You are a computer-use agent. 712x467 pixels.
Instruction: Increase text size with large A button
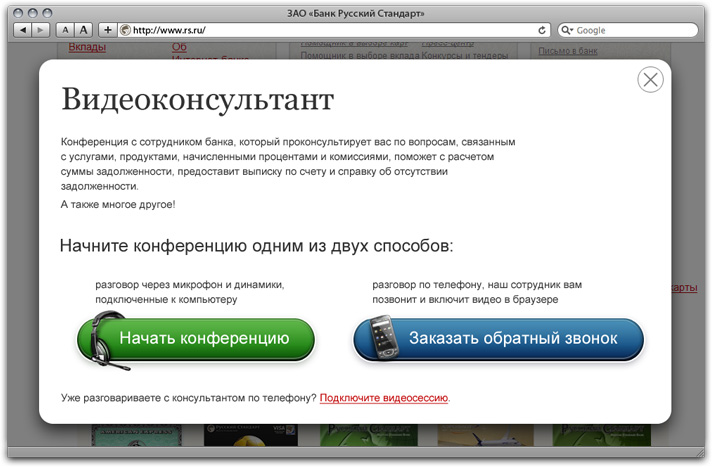[x=84, y=30]
